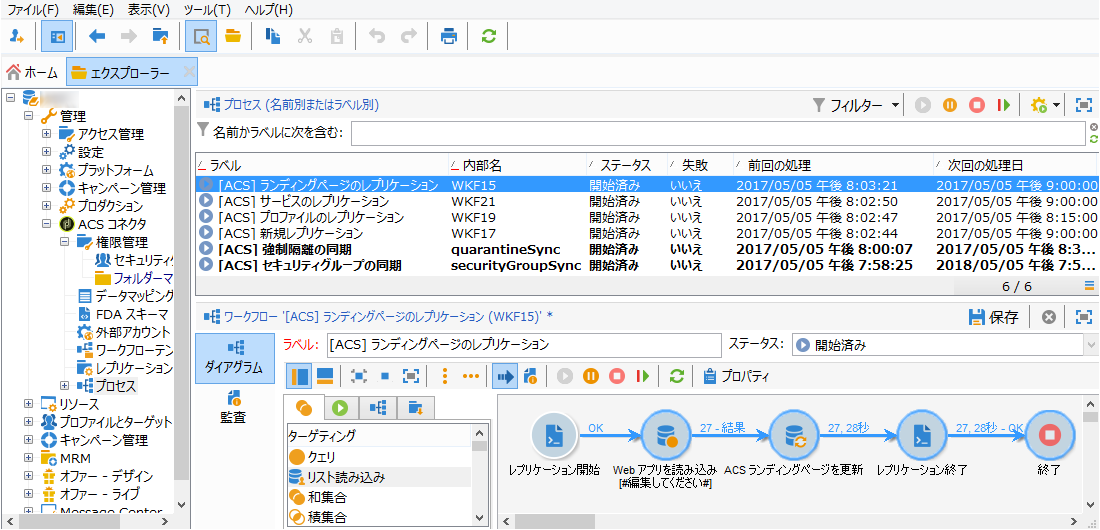Click the restart icon in process list toolbar

tap(1004, 105)
